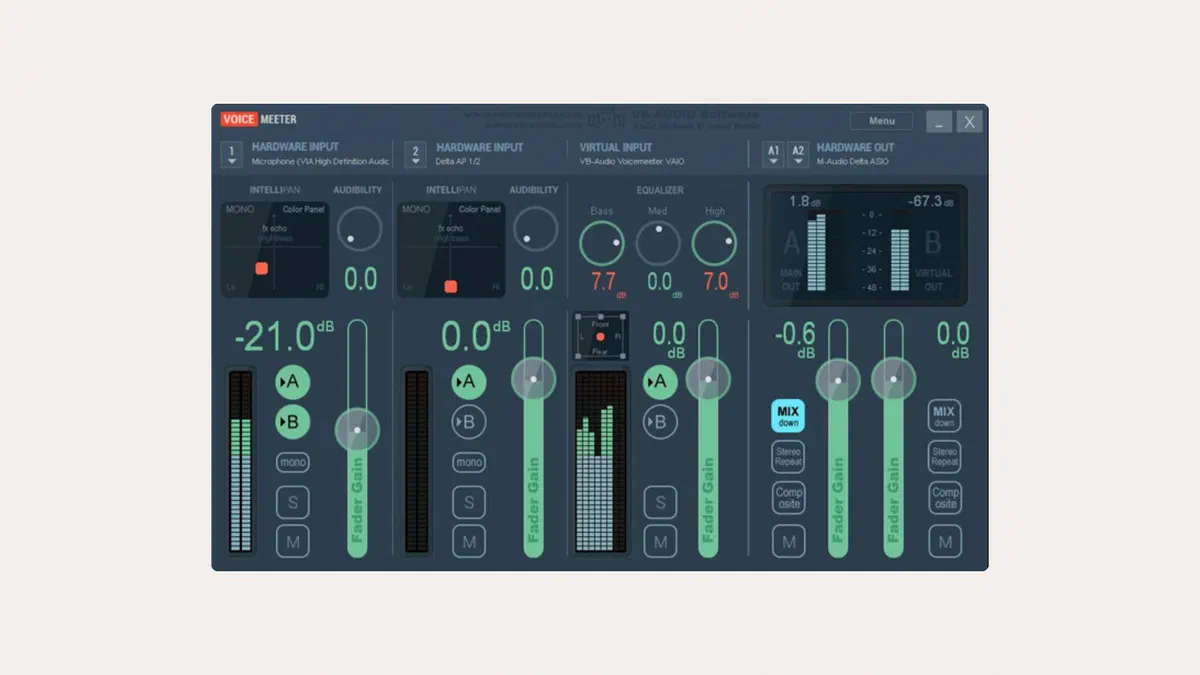Open the Menu button
Screen dimensions: 1200x675
tap(881, 121)
